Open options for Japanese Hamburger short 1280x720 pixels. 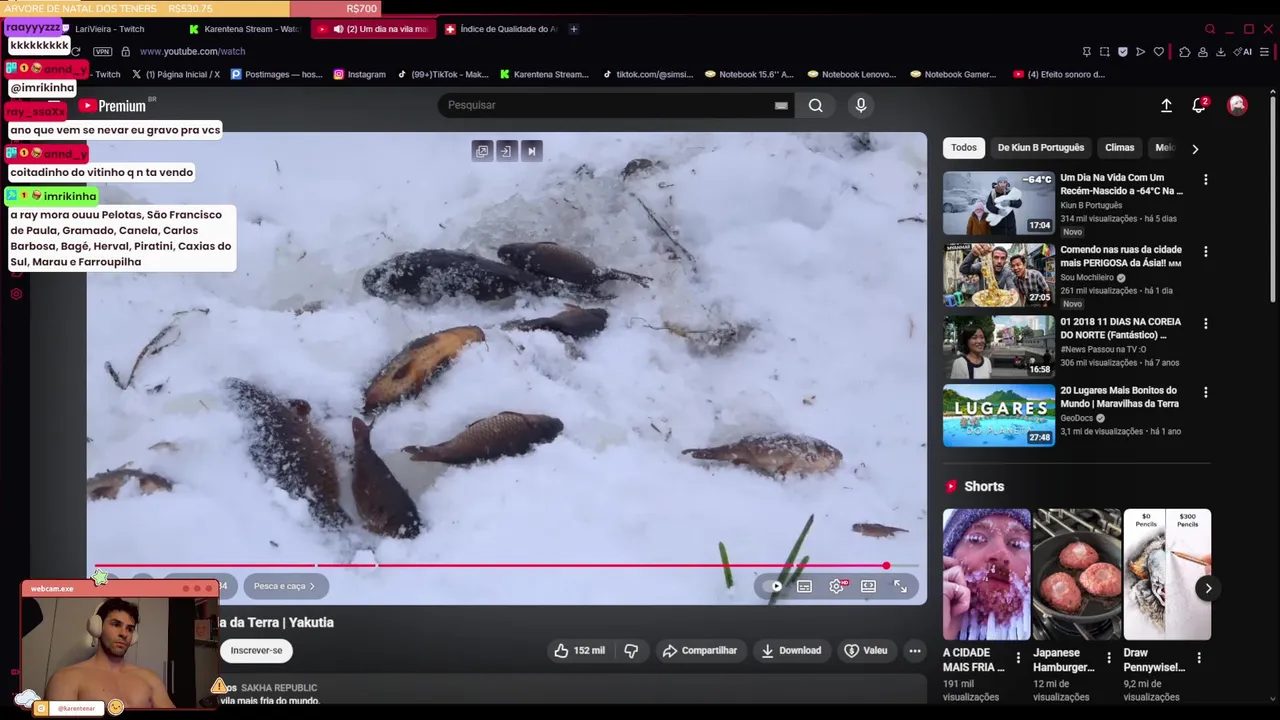pyautogui.click(x=1108, y=658)
